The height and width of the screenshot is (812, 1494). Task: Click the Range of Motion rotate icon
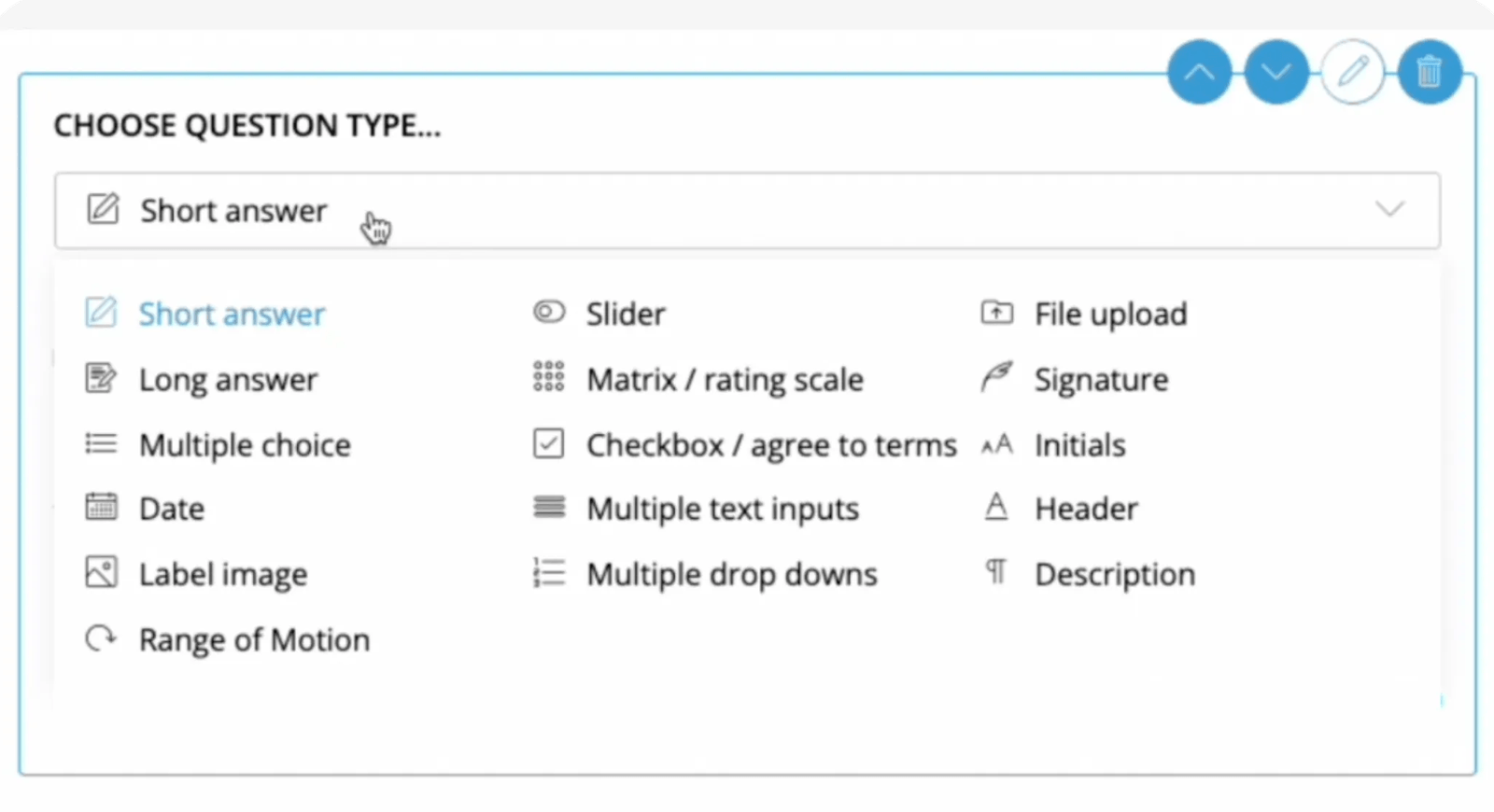click(101, 638)
